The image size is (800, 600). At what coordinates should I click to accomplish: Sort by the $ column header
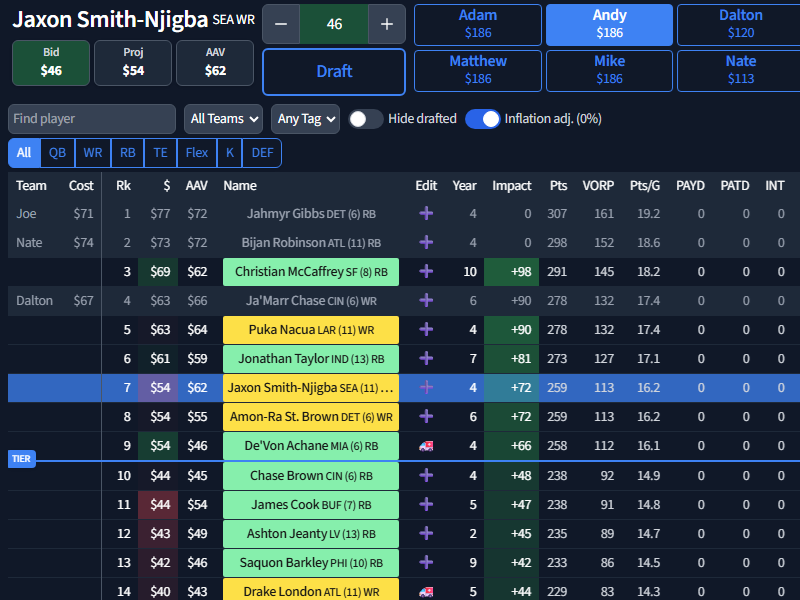166,186
